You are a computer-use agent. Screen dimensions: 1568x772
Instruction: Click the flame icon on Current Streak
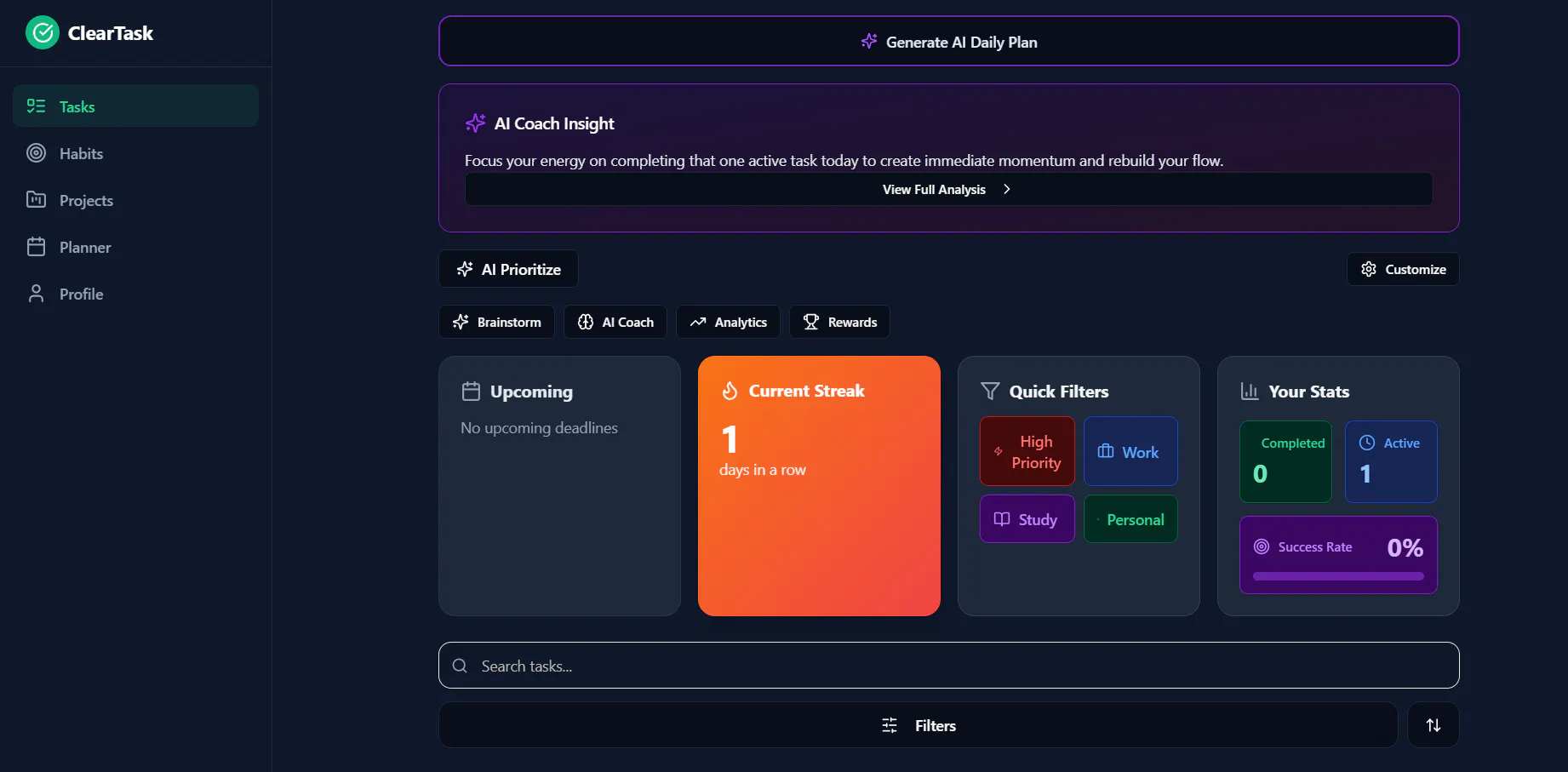coord(730,391)
